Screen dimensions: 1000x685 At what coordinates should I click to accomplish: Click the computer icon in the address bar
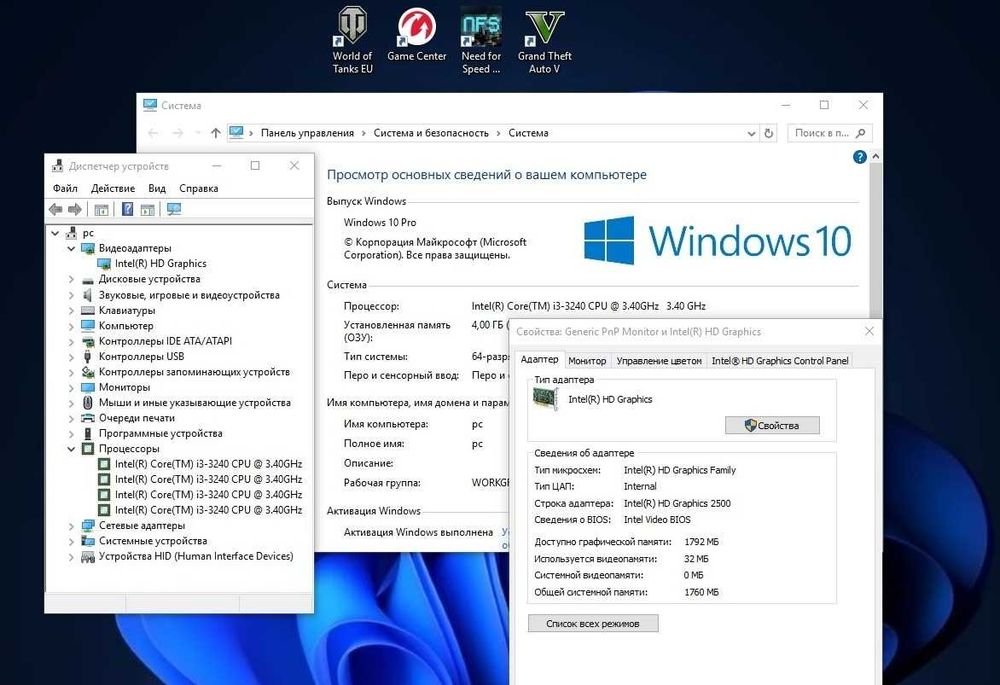pos(237,132)
